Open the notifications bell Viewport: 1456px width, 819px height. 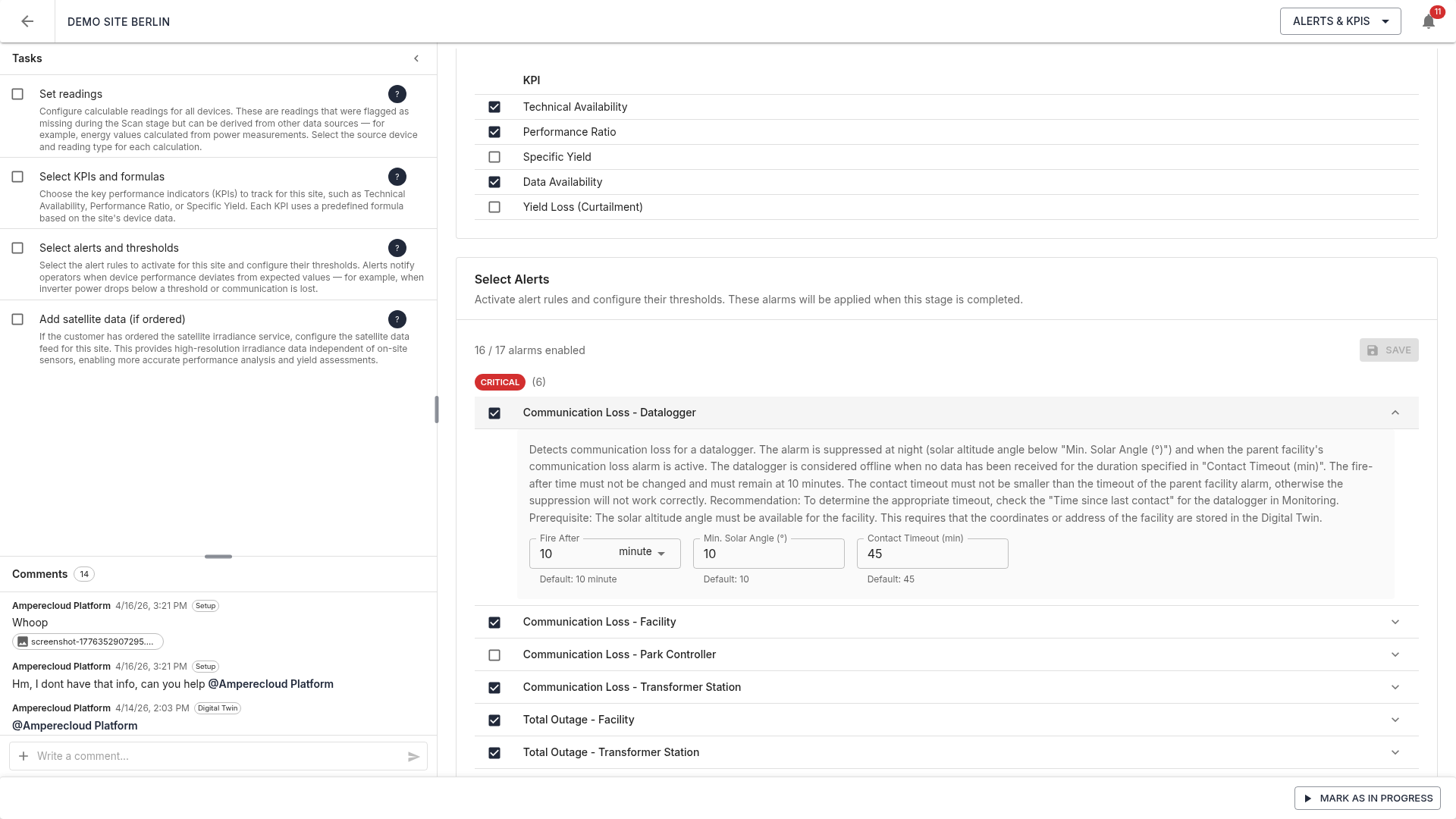[x=1429, y=21]
